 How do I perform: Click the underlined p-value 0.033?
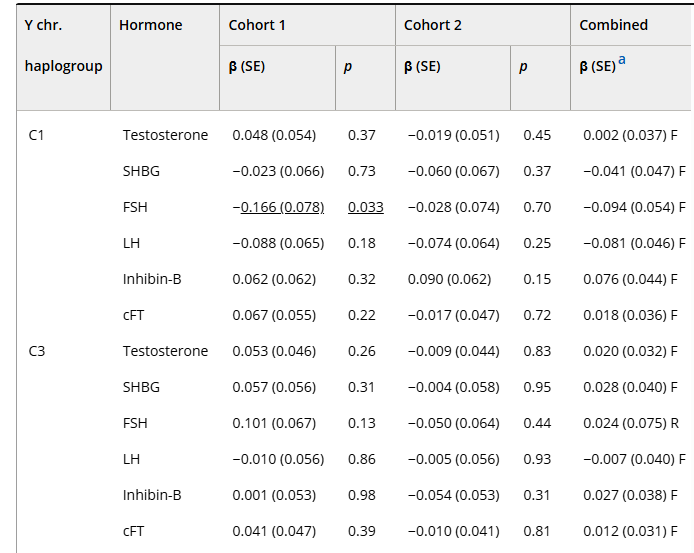click(x=365, y=207)
